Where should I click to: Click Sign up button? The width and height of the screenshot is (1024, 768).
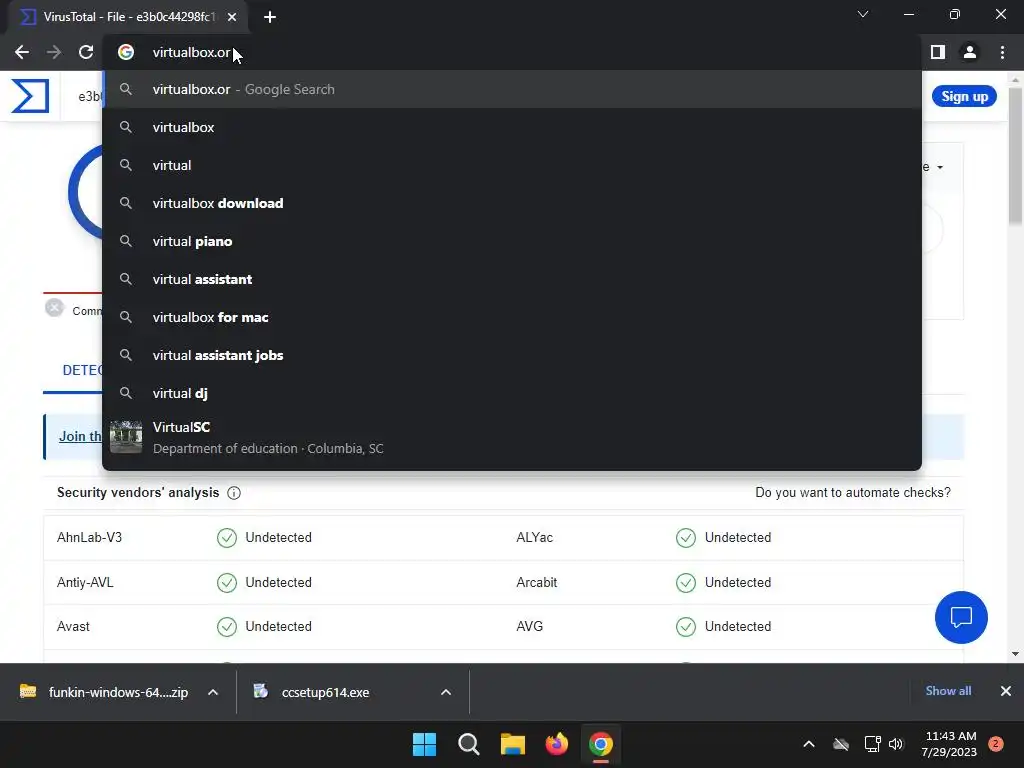(964, 97)
